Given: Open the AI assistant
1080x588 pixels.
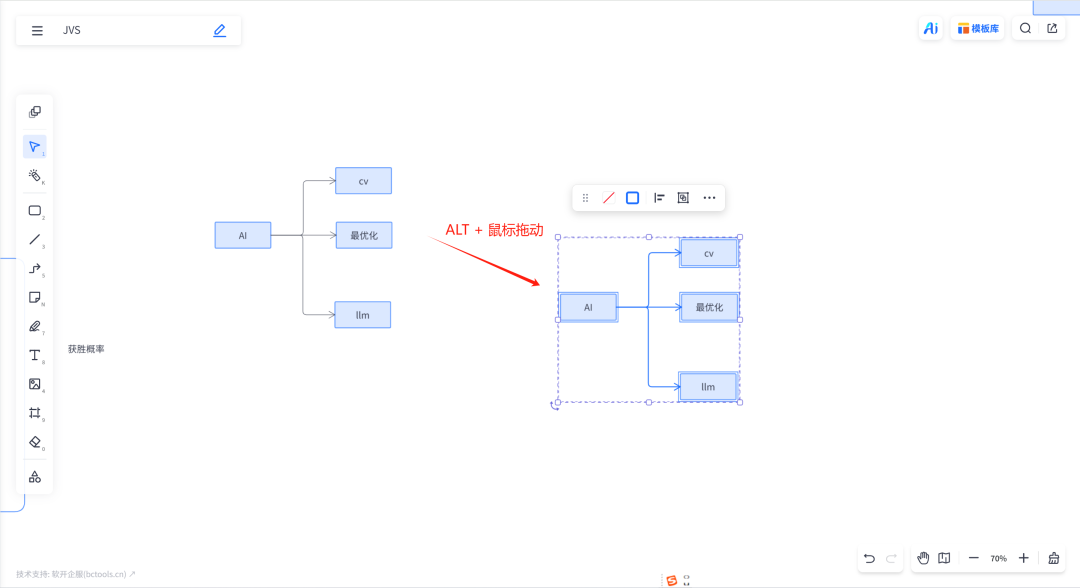Looking at the screenshot, I should click(x=931, y=28).
